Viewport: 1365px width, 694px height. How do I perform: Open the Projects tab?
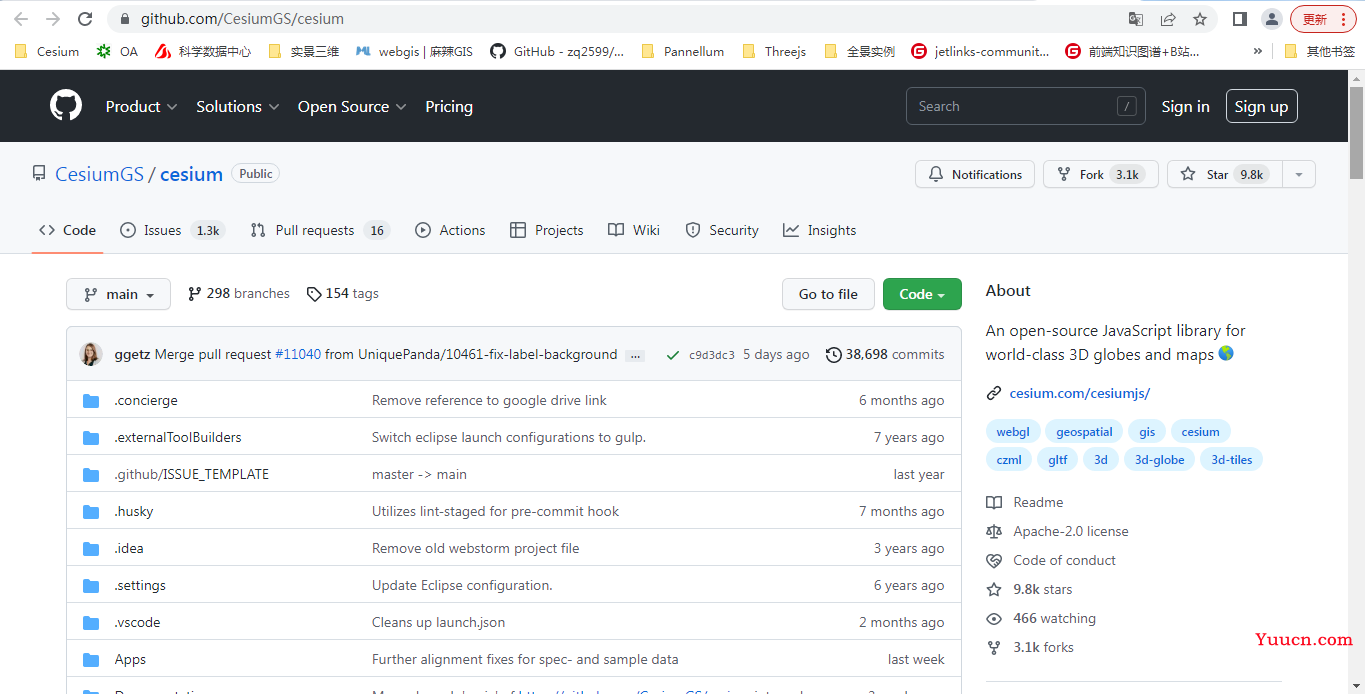coord(546,230)
